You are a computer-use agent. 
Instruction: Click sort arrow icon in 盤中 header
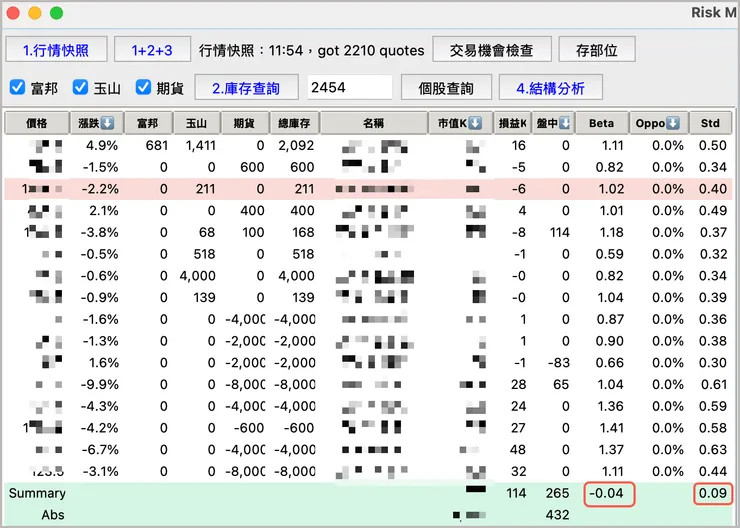click(564, 123)
